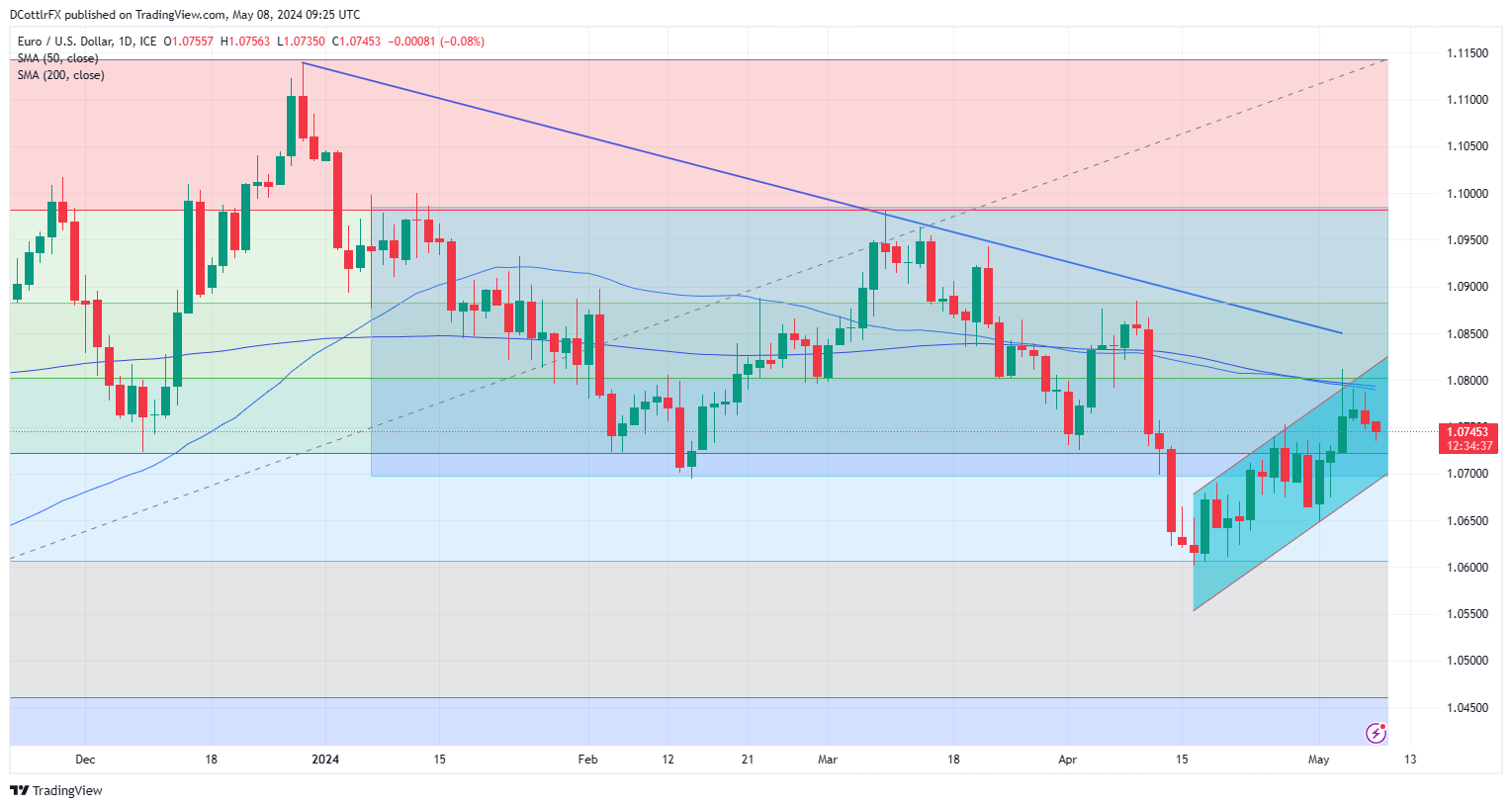This screenshot has height=808, width=1512.
Task: Click the Apr label on time axis
Action: click(1067, 760)
